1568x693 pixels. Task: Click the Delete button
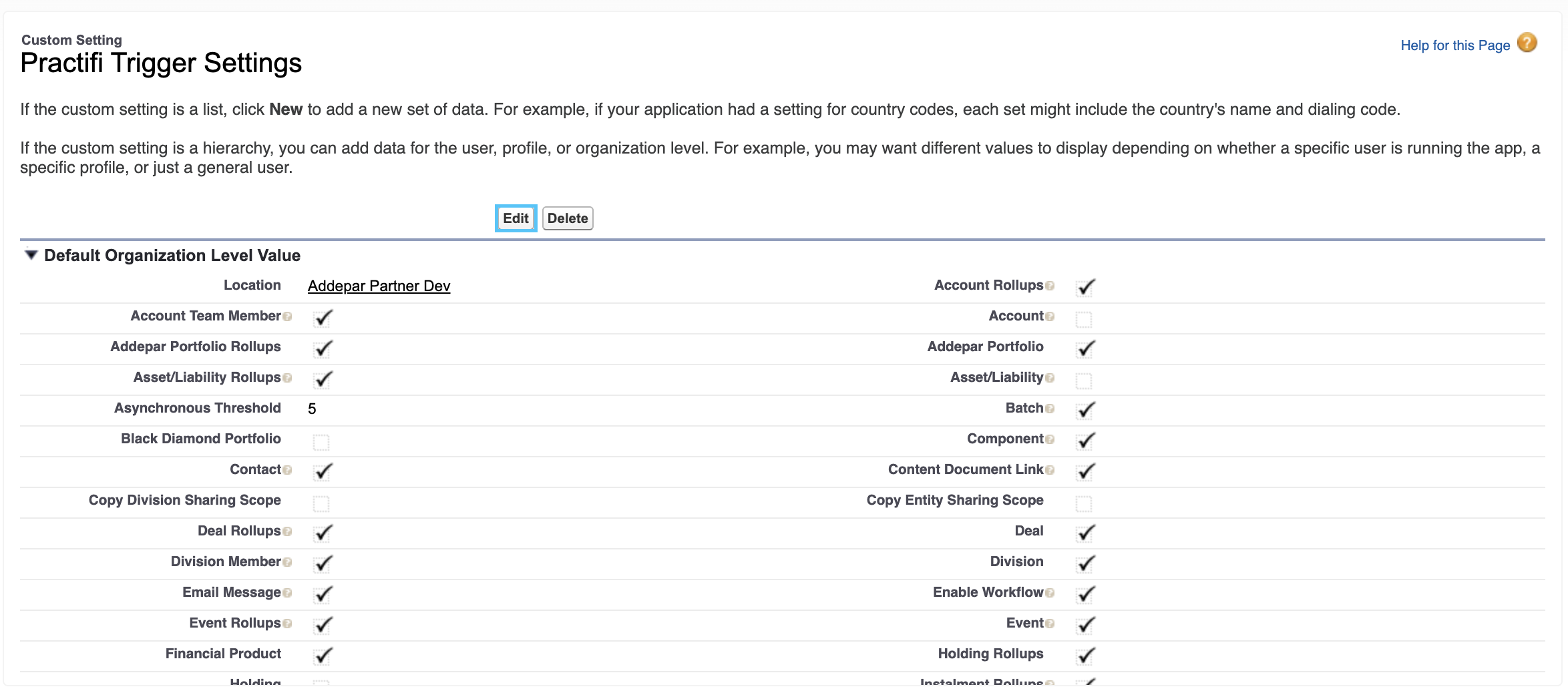pyautogui.click(x=568, y=218)
